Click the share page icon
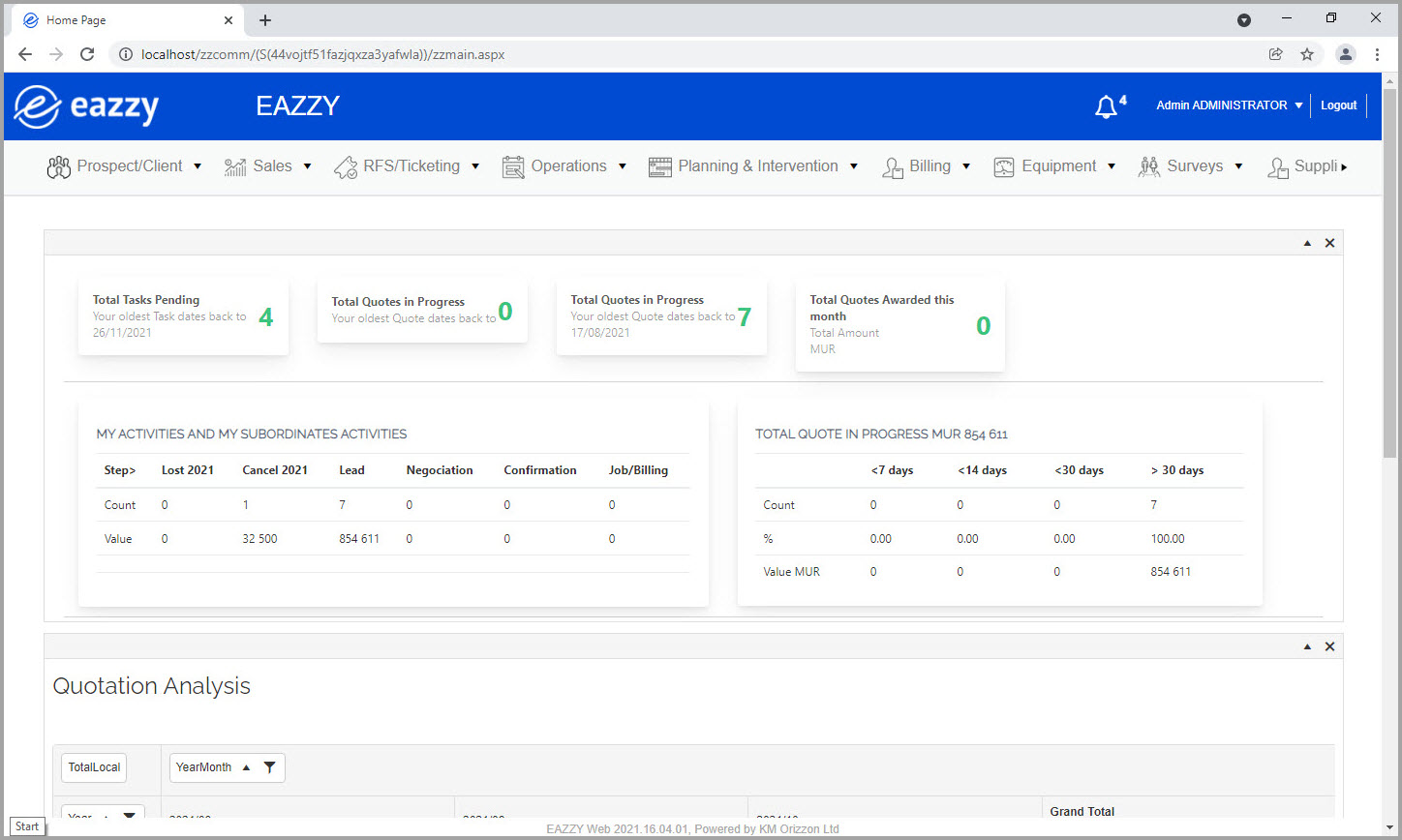 1276,54
